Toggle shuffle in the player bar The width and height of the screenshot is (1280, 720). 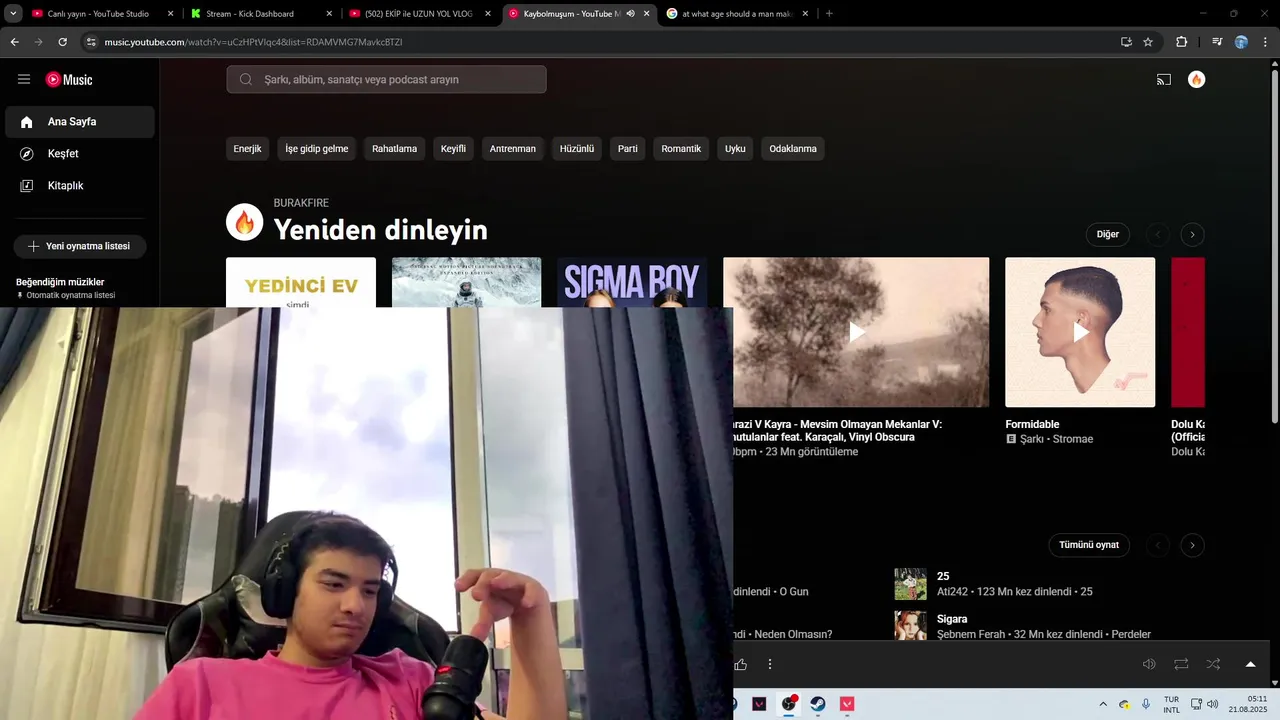pos(1213,664)
